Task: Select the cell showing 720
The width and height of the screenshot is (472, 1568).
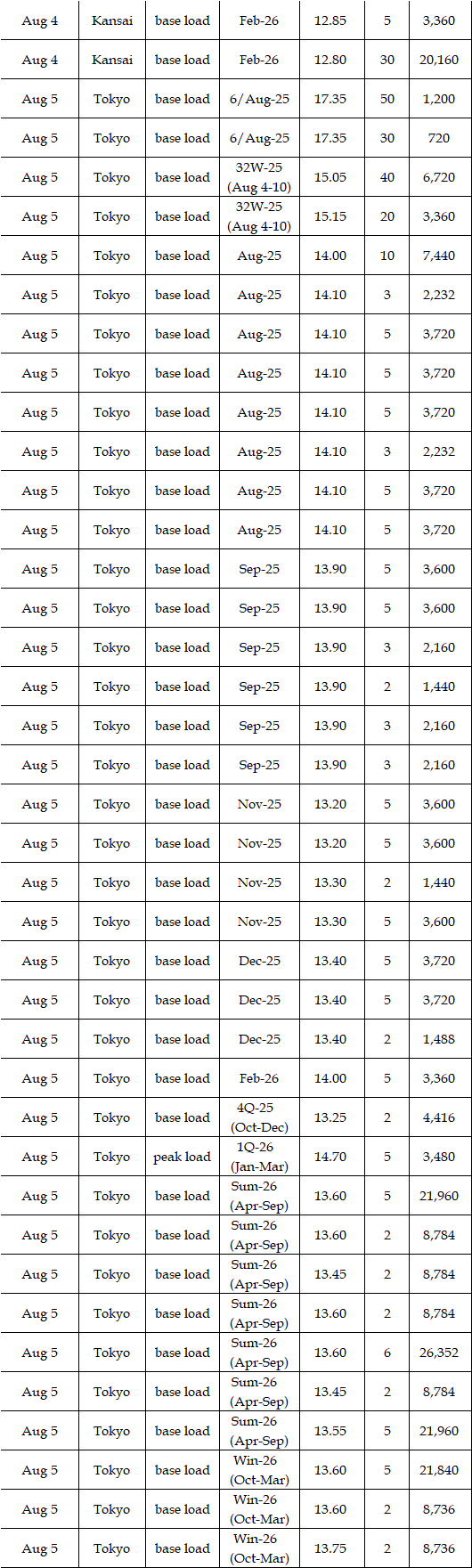Action: 439,138
